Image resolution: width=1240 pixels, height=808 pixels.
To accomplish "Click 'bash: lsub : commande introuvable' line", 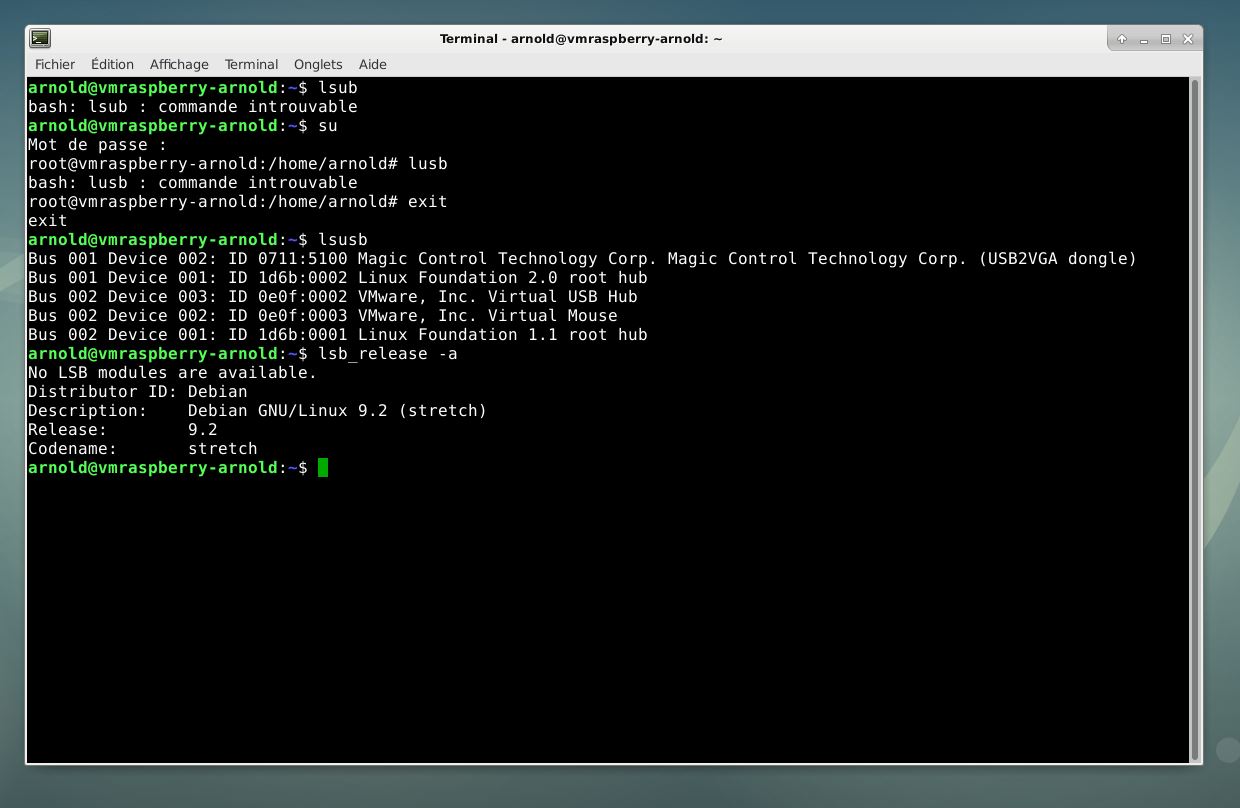I will [193, 107].
